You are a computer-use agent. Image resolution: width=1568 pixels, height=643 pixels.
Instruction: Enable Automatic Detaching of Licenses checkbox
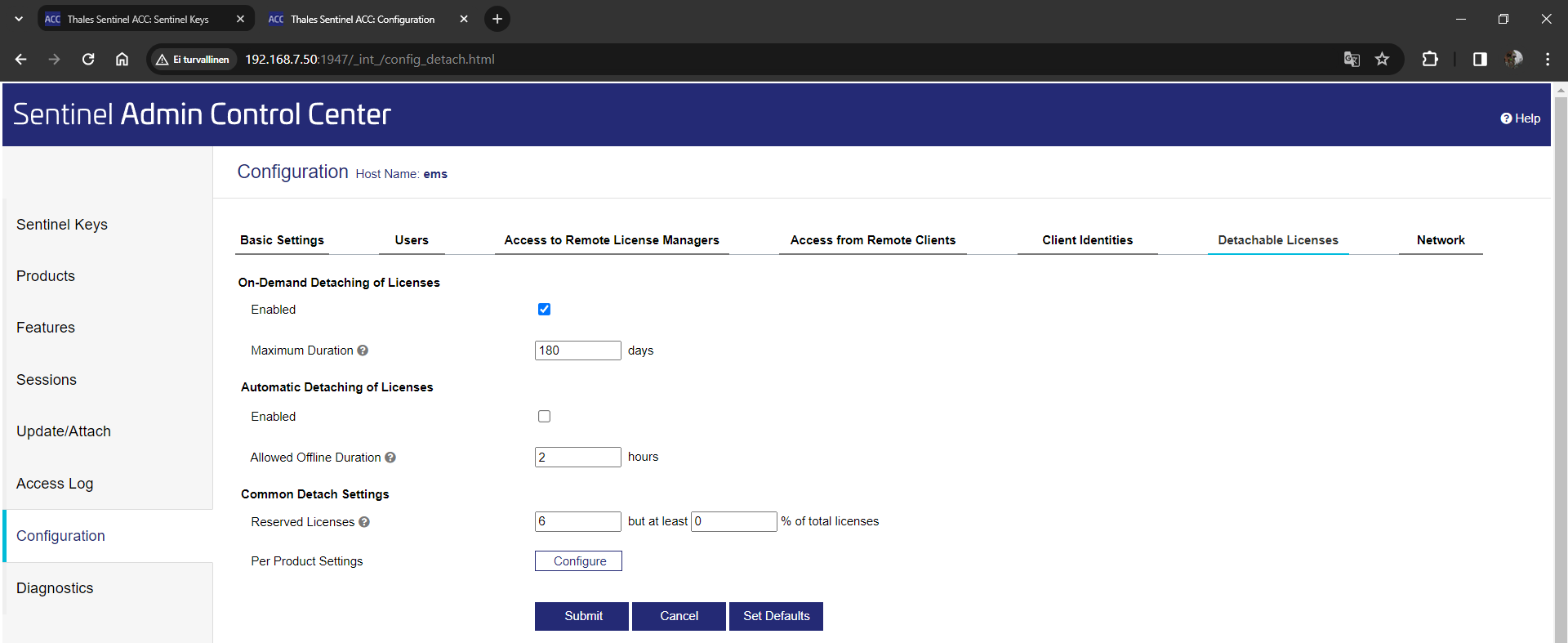click(544, 417)
